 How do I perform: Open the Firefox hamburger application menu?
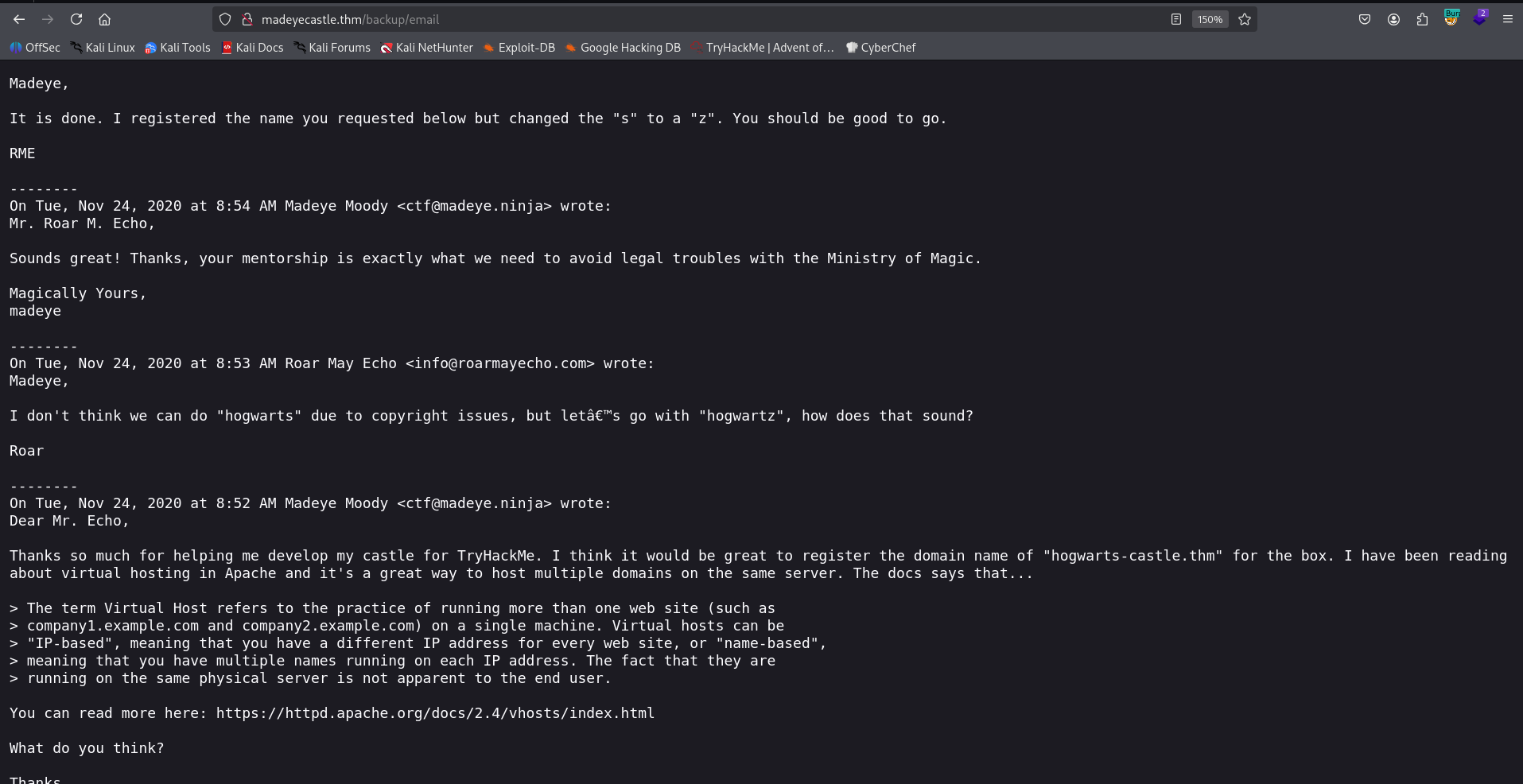coord(1507,19)
